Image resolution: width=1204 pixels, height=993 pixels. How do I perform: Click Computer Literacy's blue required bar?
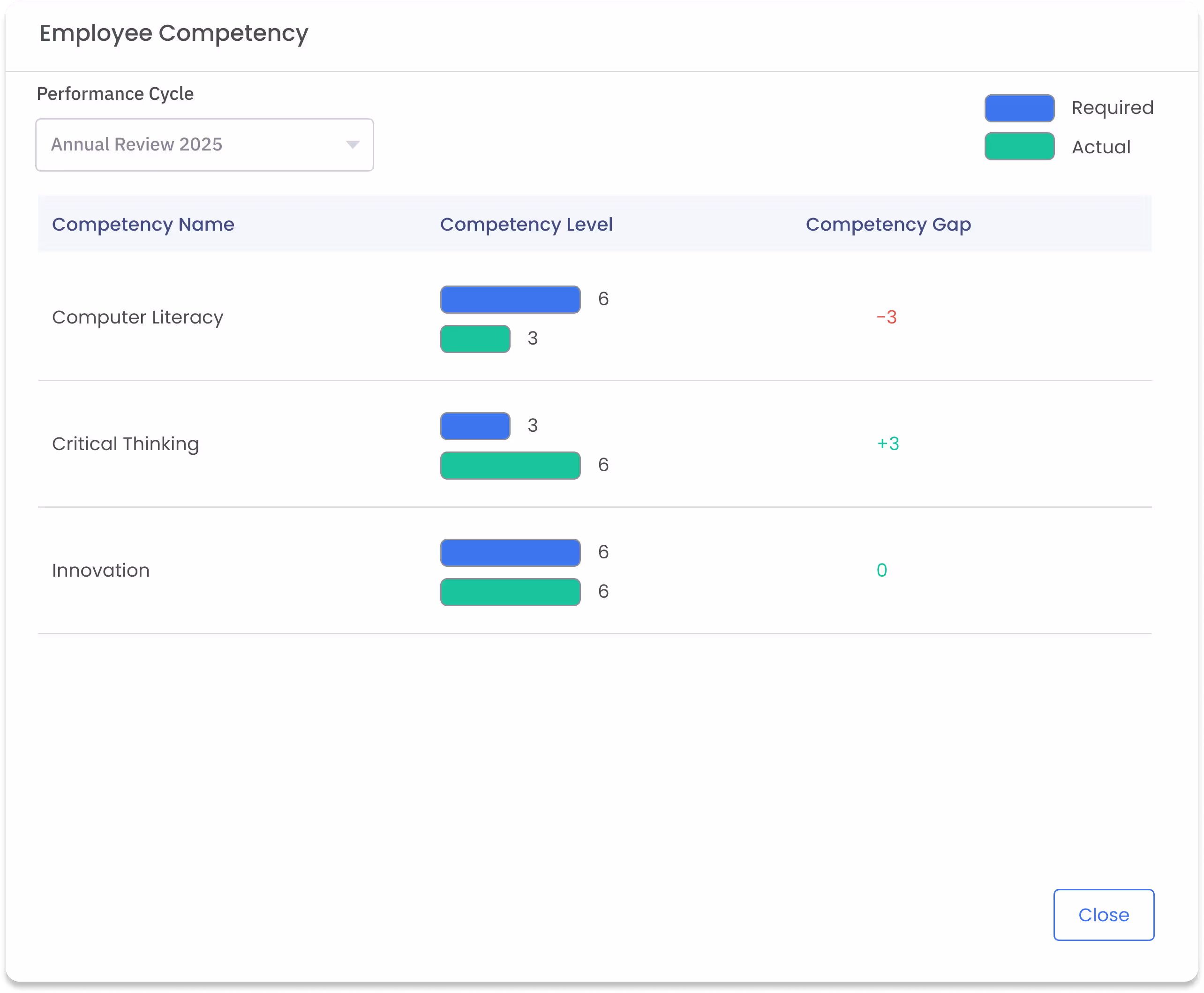510,300
